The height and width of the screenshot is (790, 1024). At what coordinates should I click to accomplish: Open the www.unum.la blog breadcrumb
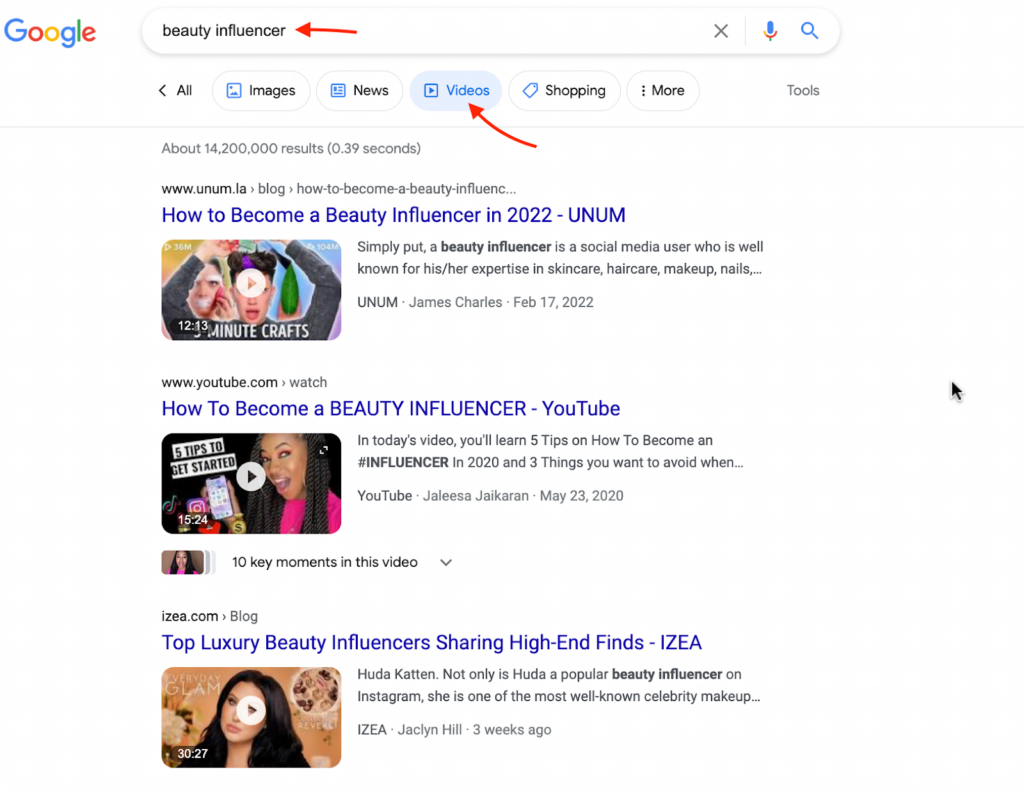(x=338, y=189)
